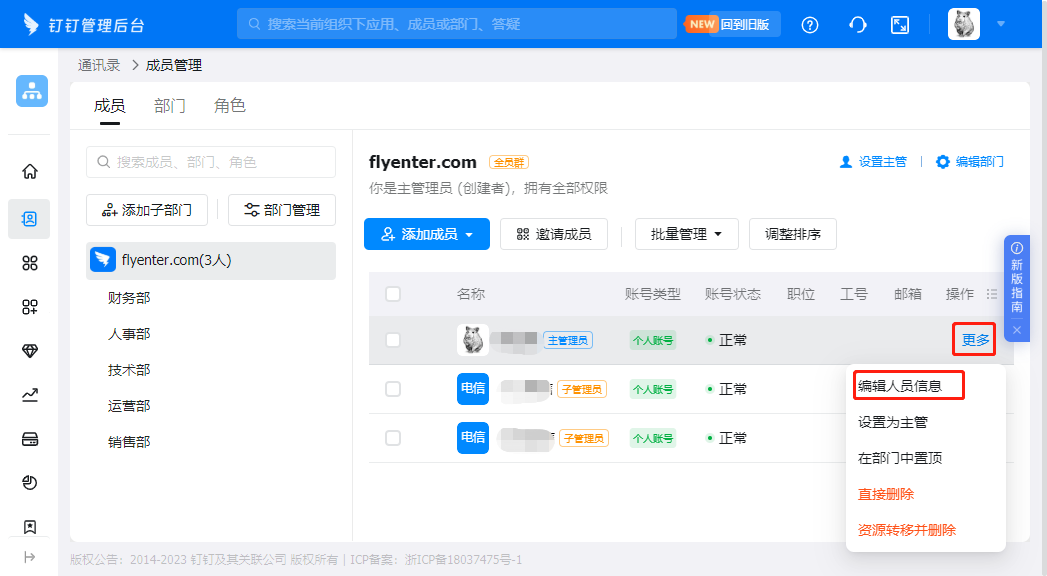Close the new version guide panel

pyautogui.click(x=1017, y=330)
